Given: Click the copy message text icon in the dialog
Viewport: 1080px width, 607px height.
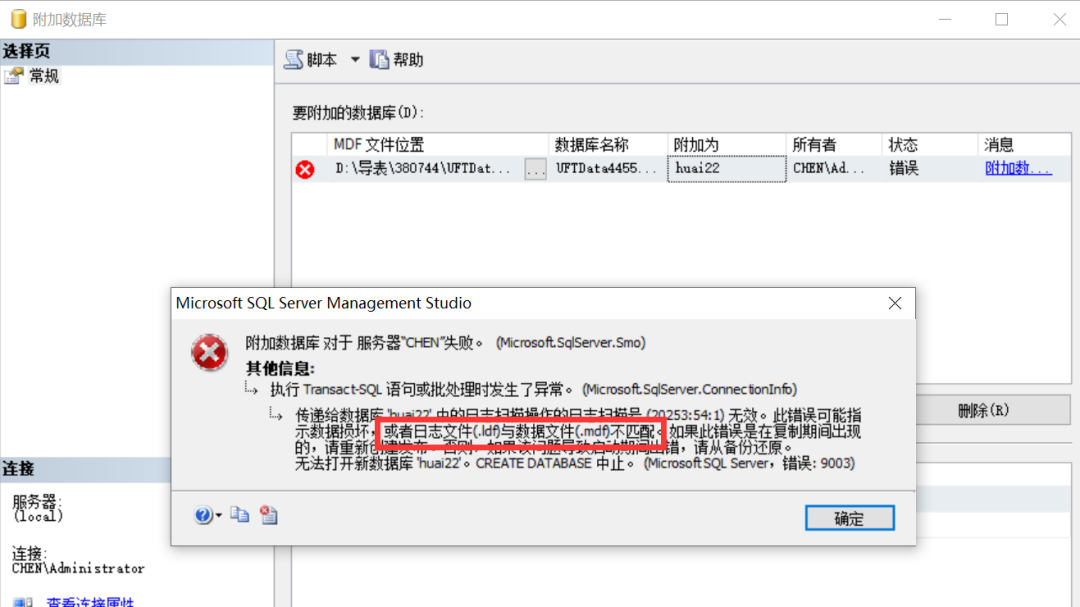Looking at the screenshot, I should click(240, 515).
